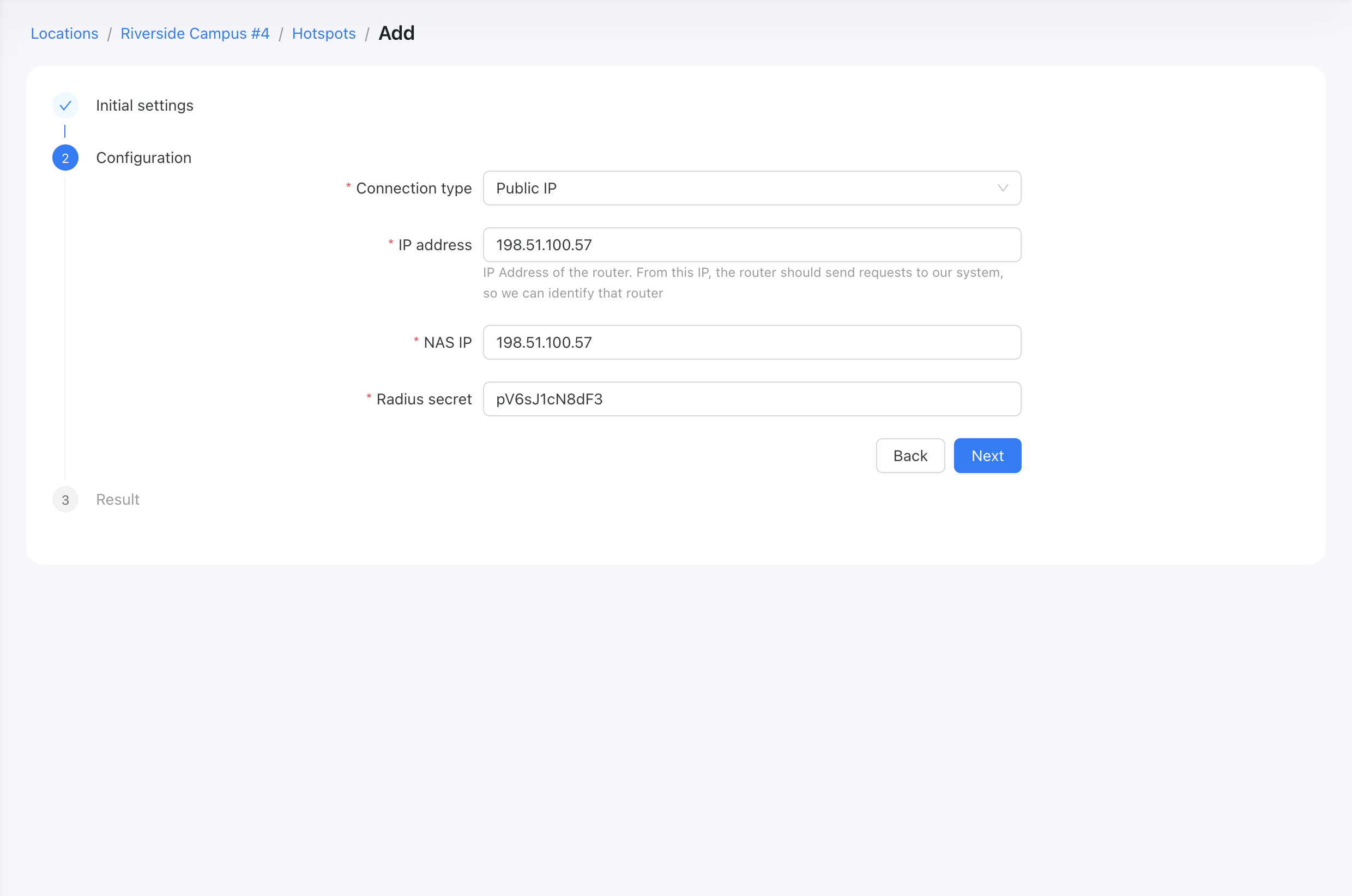Click step 2 Configuration circle icon
Screen dimensions: 1352x896
65,158
